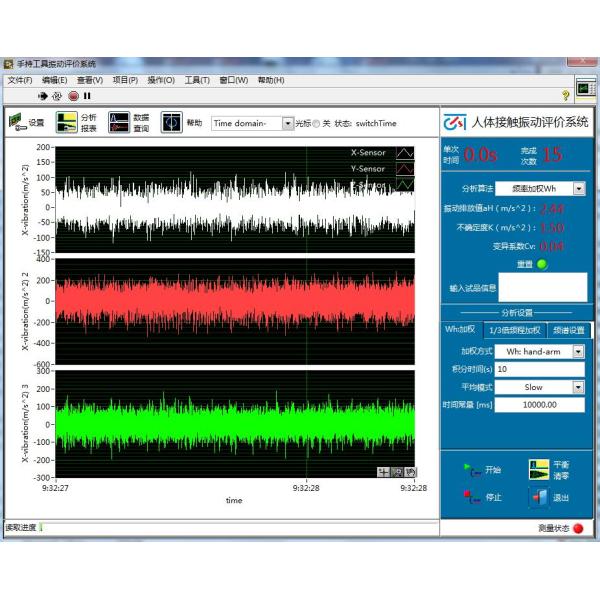The image size is (600, 600).
Task: Click the pause execution icon
Action: pos(88,96)
